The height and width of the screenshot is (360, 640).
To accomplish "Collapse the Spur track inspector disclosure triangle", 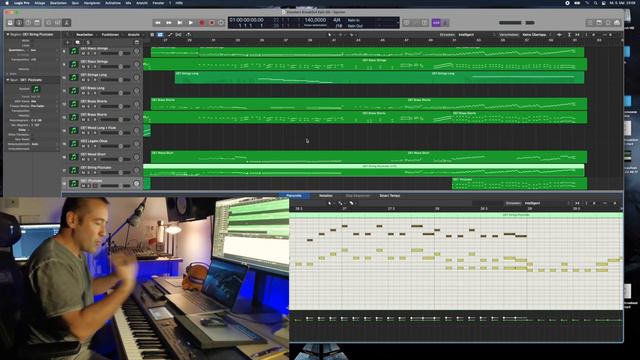I will click(7, 80).
